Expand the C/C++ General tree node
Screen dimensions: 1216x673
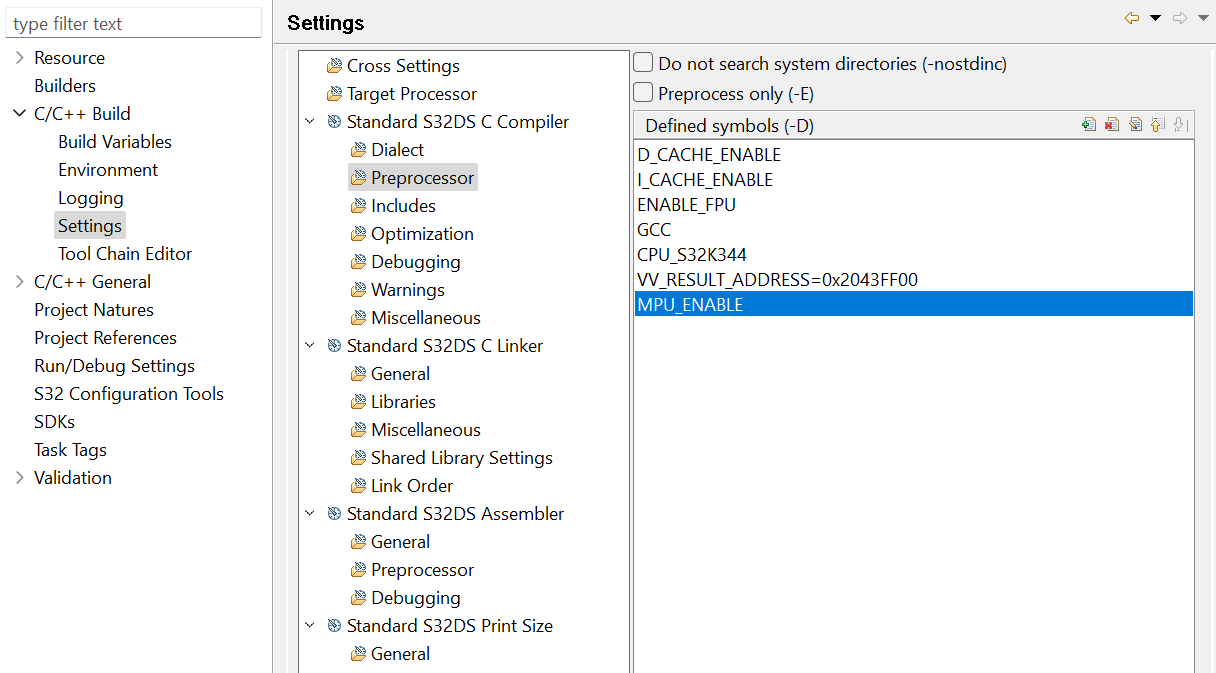coord(20,282)
